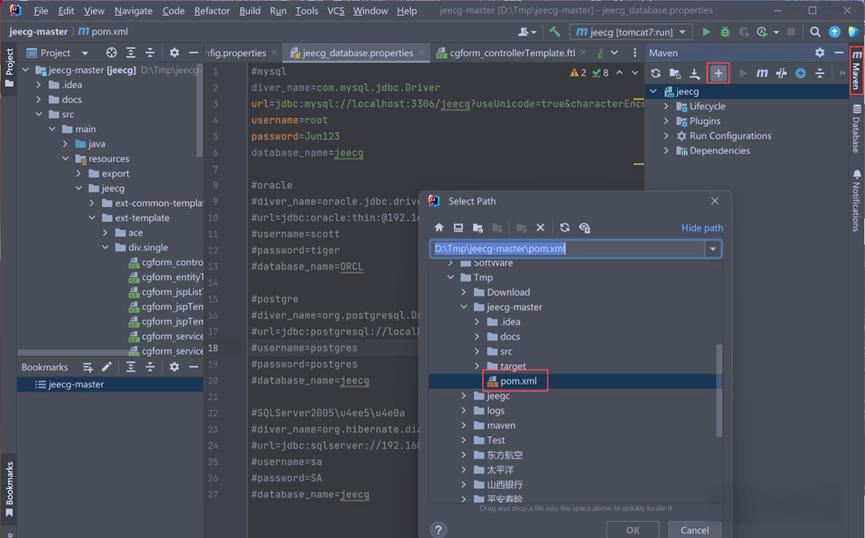Toggle Database tool window stripe button
This screenshot has width=865, height=538.
coord(856,128)
